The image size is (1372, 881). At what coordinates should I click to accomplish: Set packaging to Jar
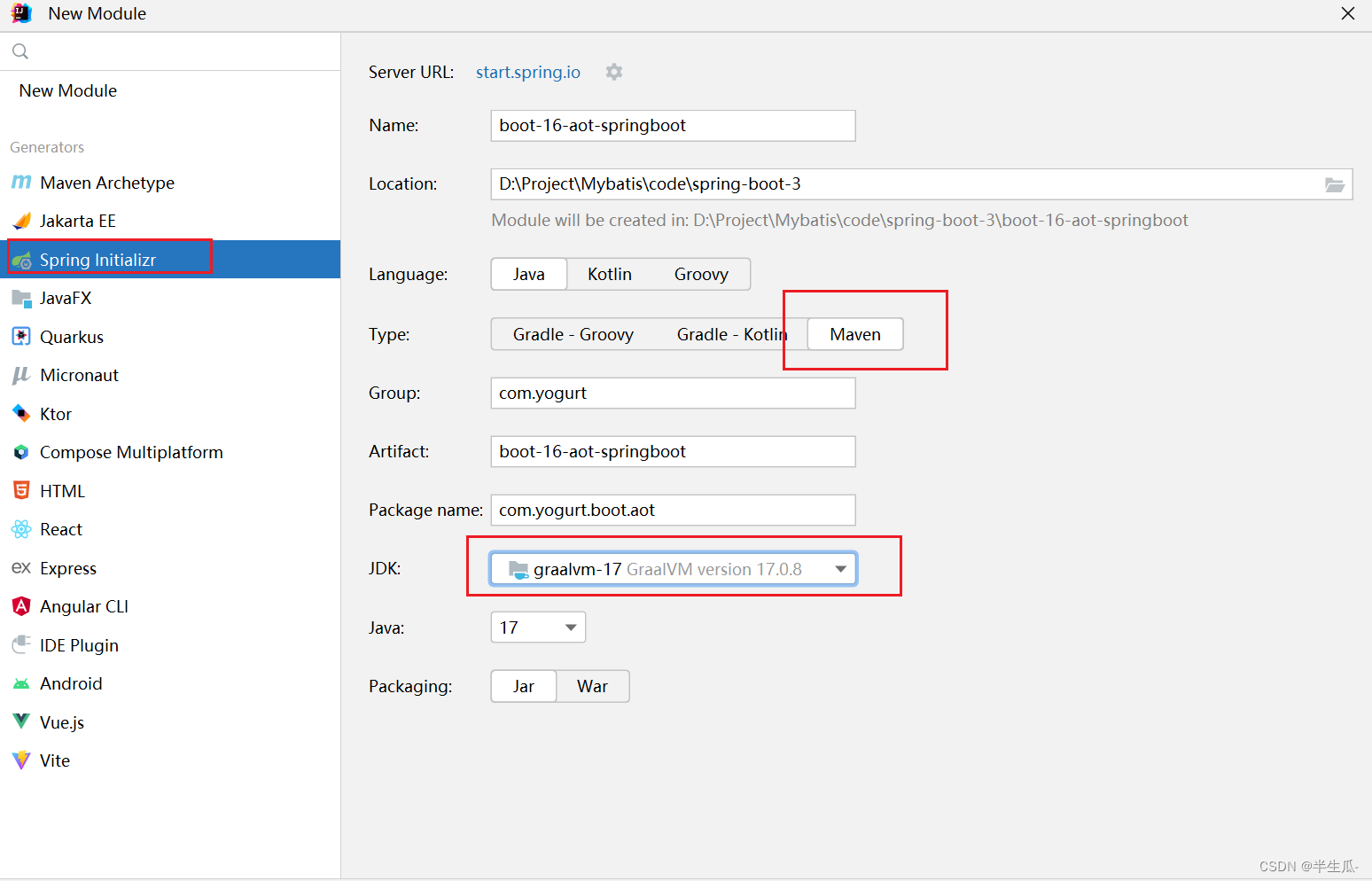[x=524, y=686]
